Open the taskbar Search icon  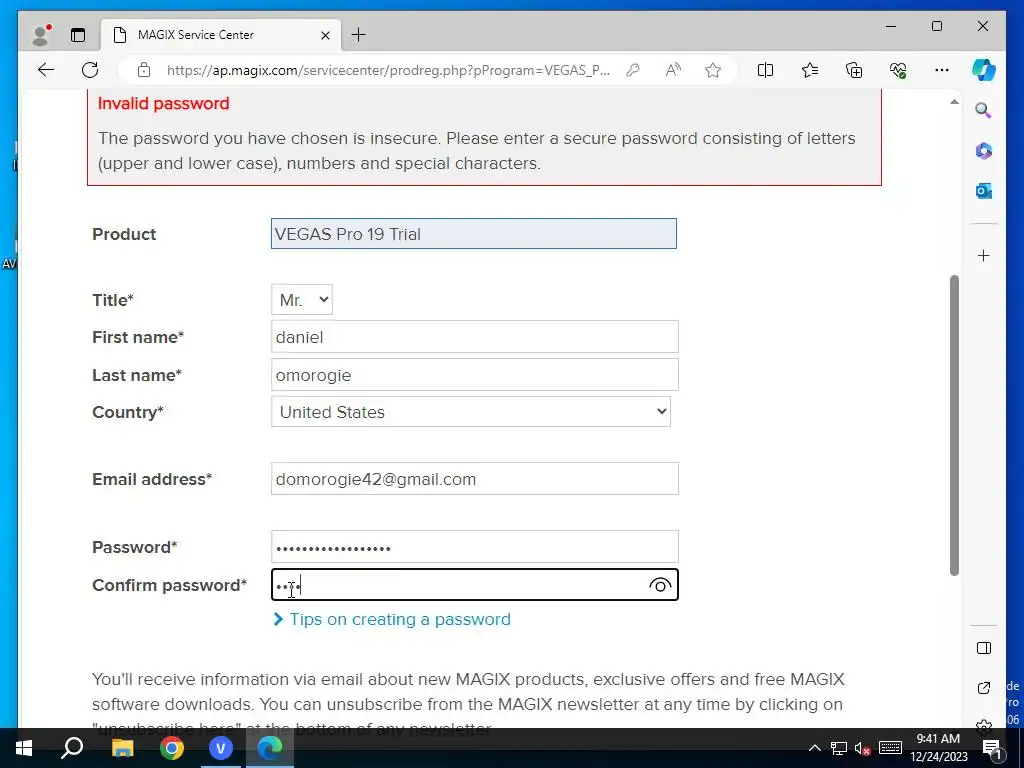72,748
